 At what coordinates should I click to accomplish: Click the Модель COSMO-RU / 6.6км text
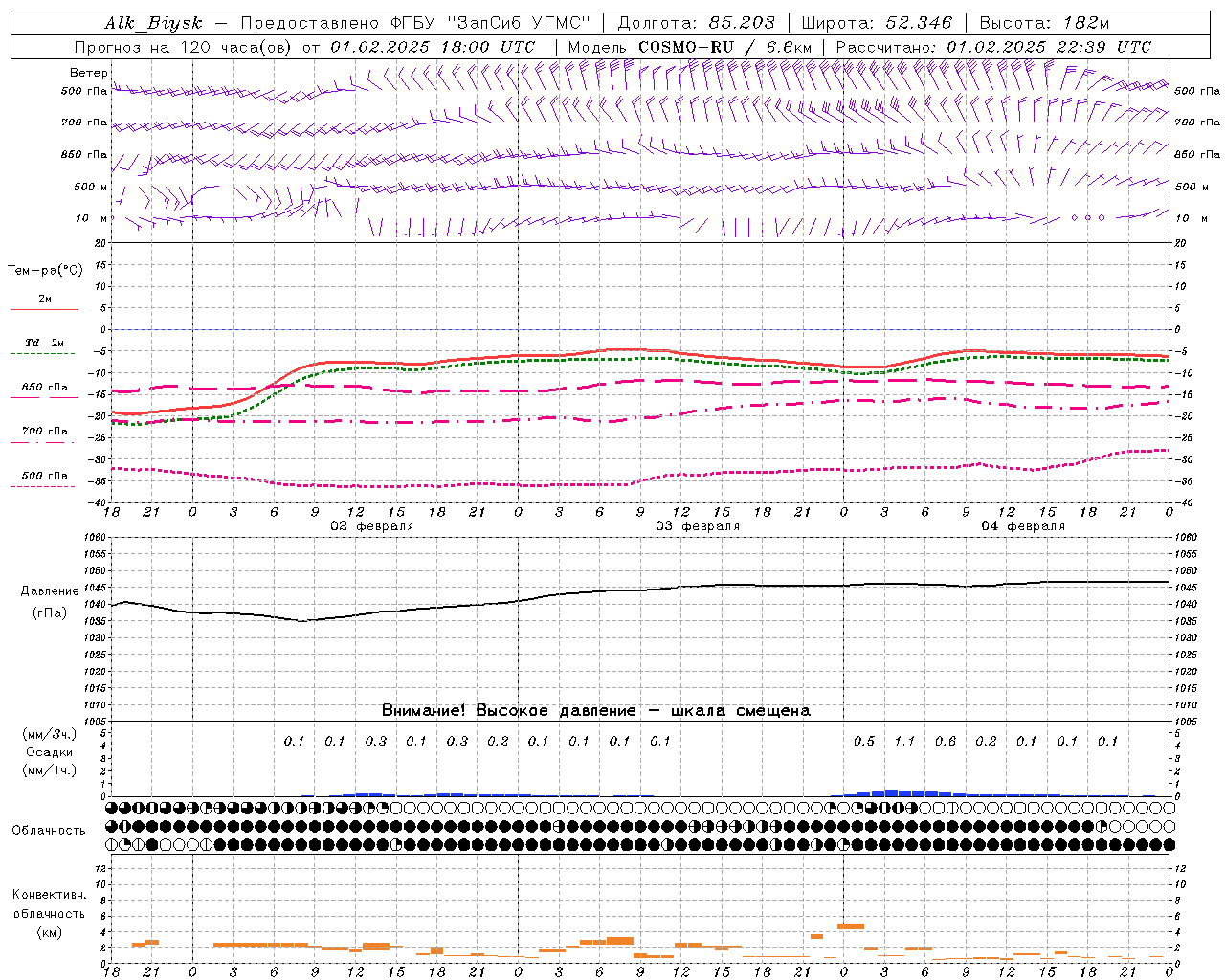tap(690, 47)
